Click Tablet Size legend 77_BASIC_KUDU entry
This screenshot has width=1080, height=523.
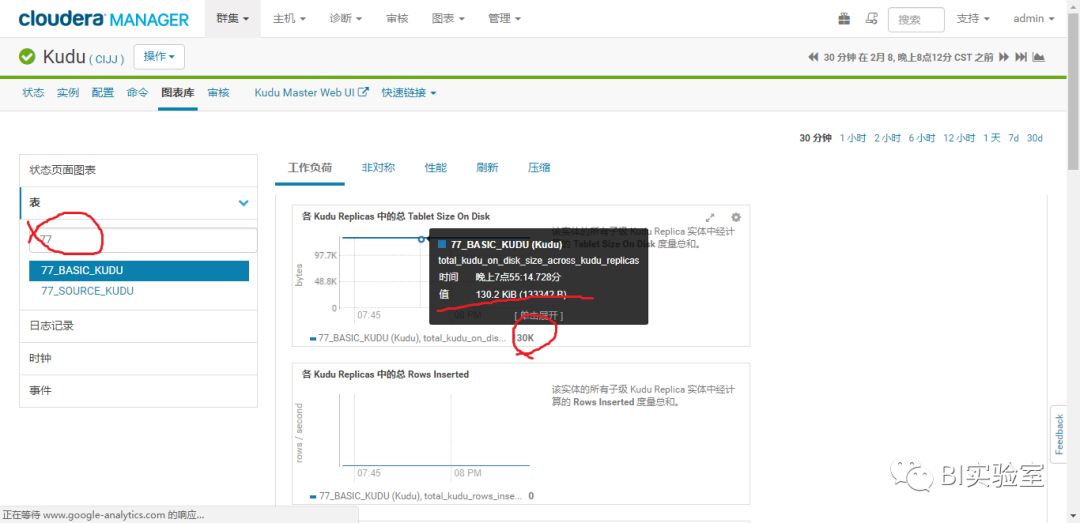pos(422,338)
